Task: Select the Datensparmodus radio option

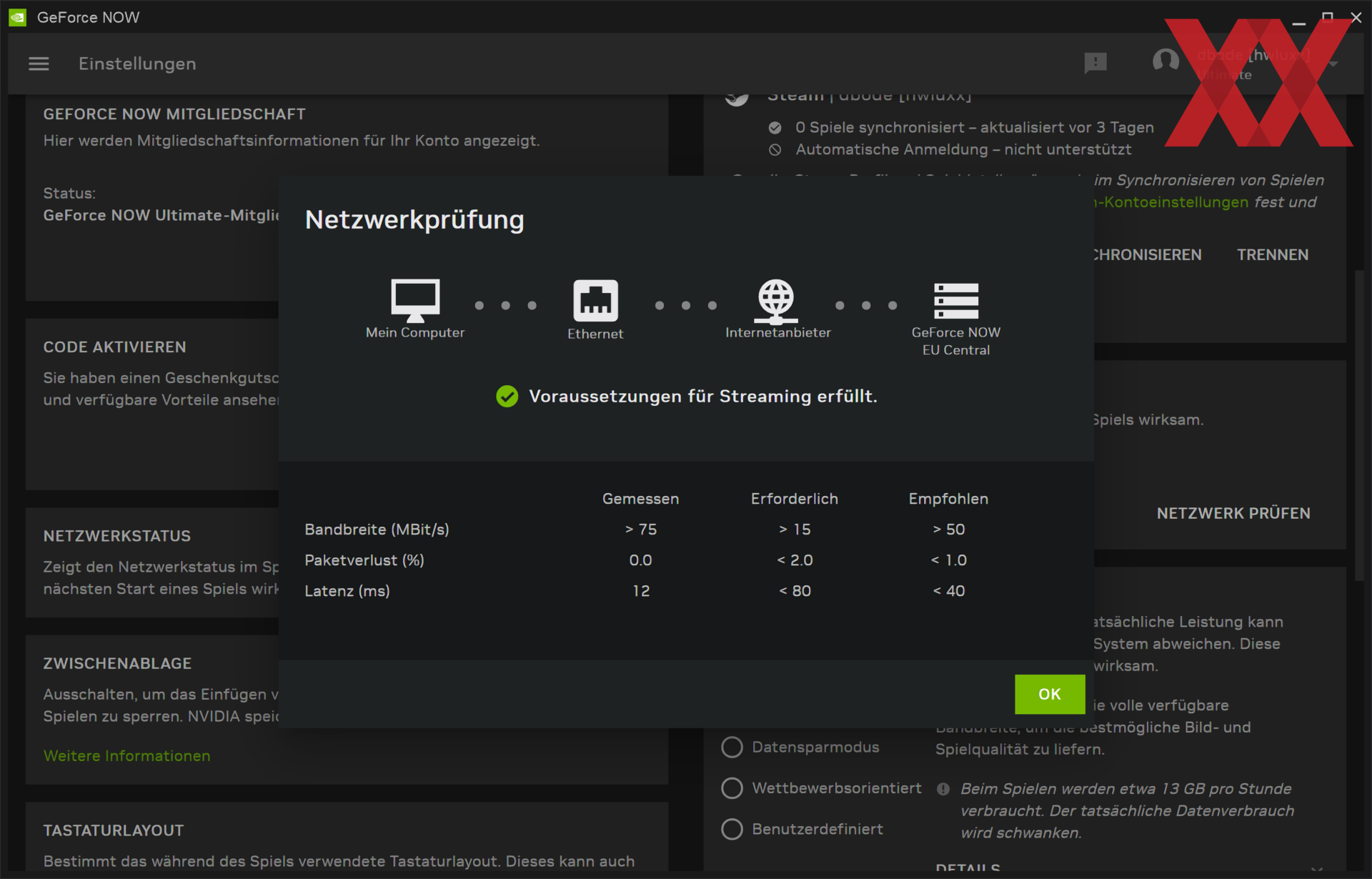Action: point(732,747)
